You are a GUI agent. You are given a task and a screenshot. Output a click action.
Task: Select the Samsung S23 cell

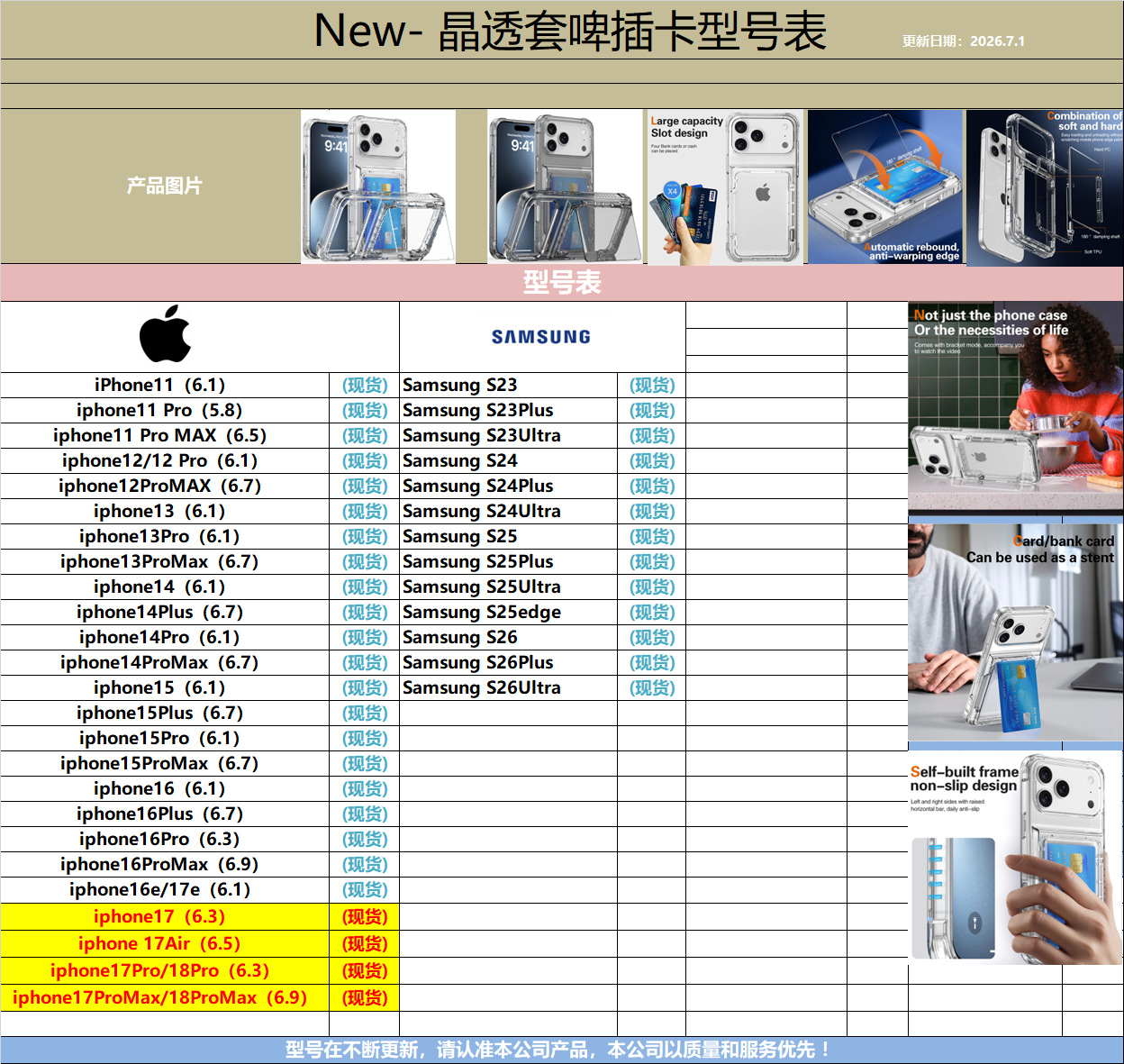[508, 386]
